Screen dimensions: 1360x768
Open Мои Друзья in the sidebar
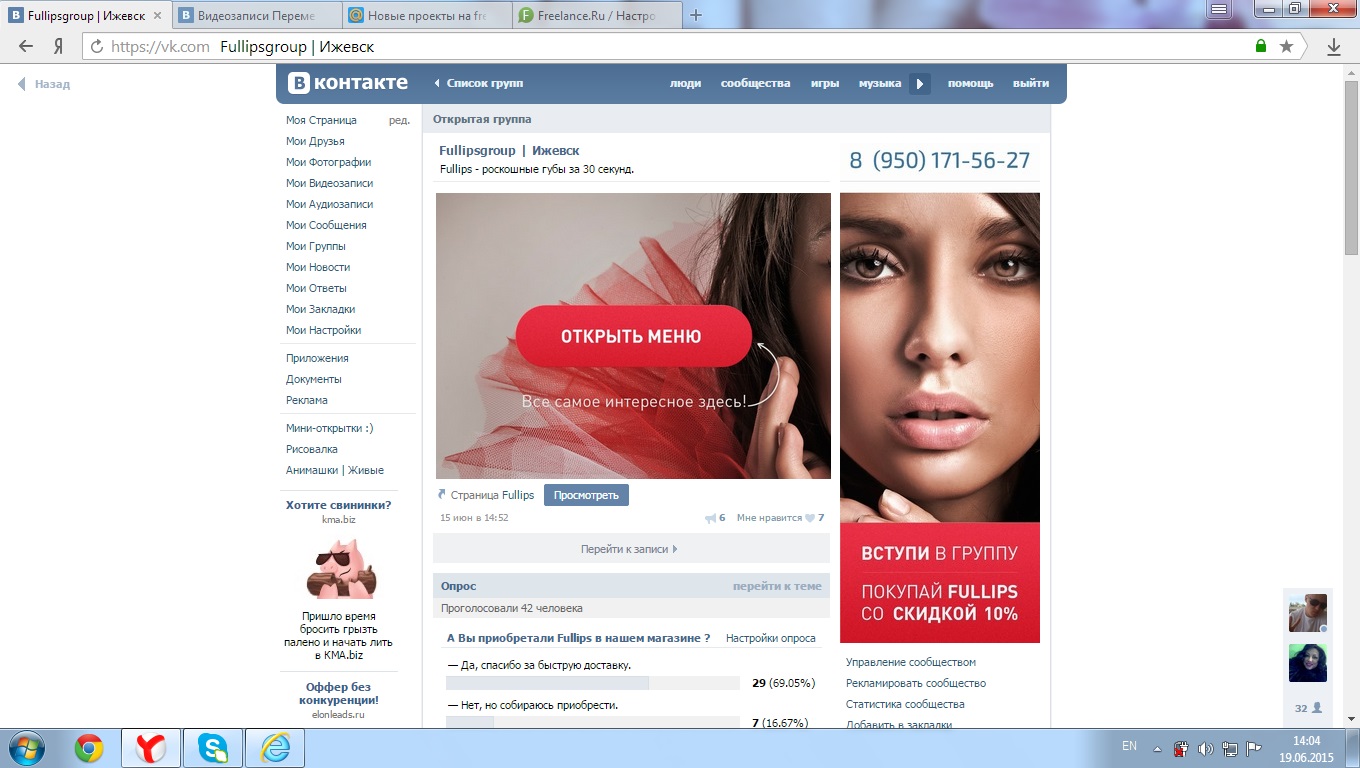tap(315, 141)
